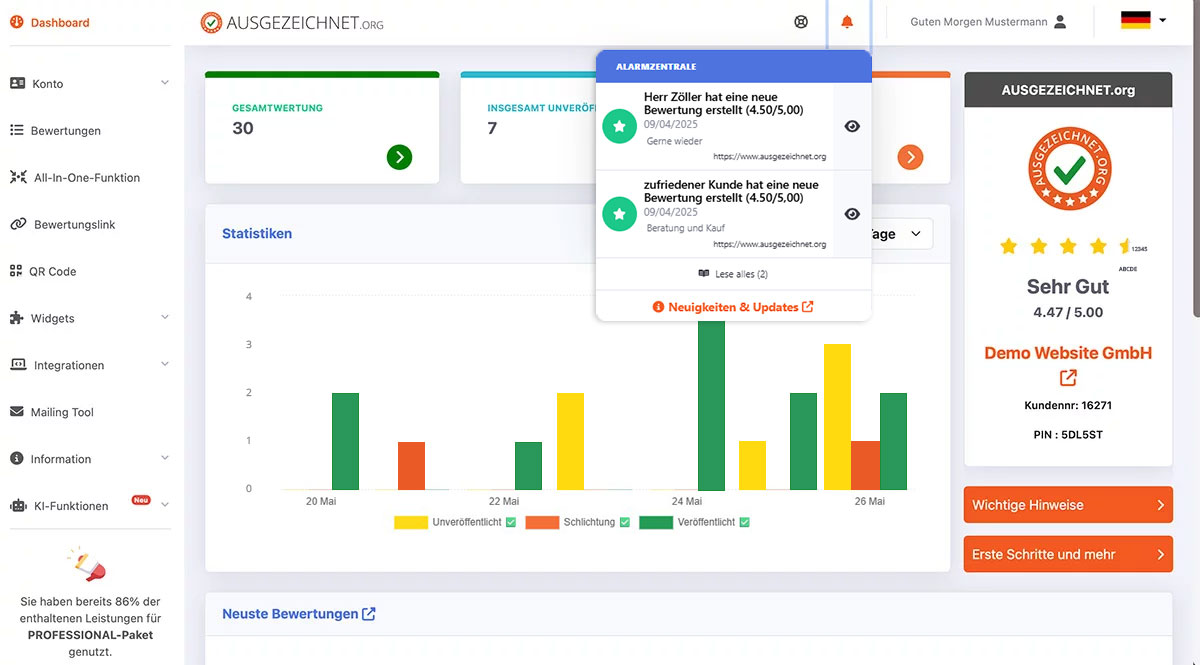Screen dimensions: 1200x665
Task: Click the orange arrow circle on the card
Action: click(x=910, y=157)
